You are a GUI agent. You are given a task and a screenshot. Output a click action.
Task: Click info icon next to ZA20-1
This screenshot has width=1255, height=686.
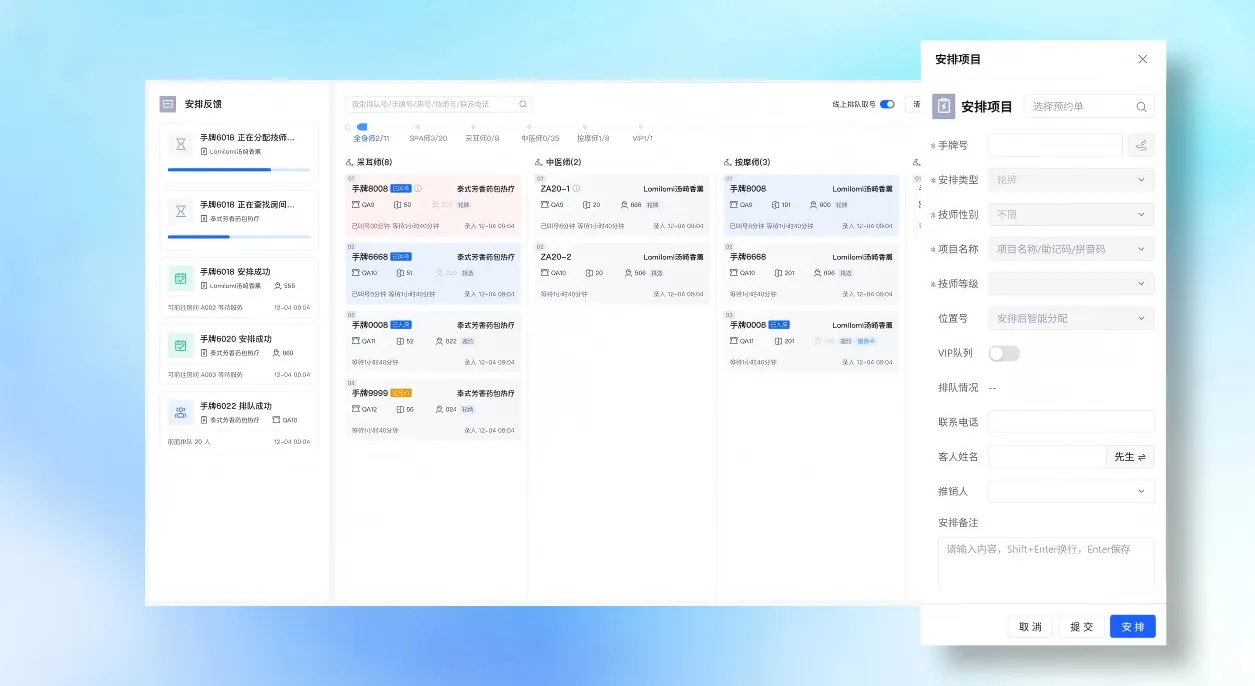pos(577,188)
